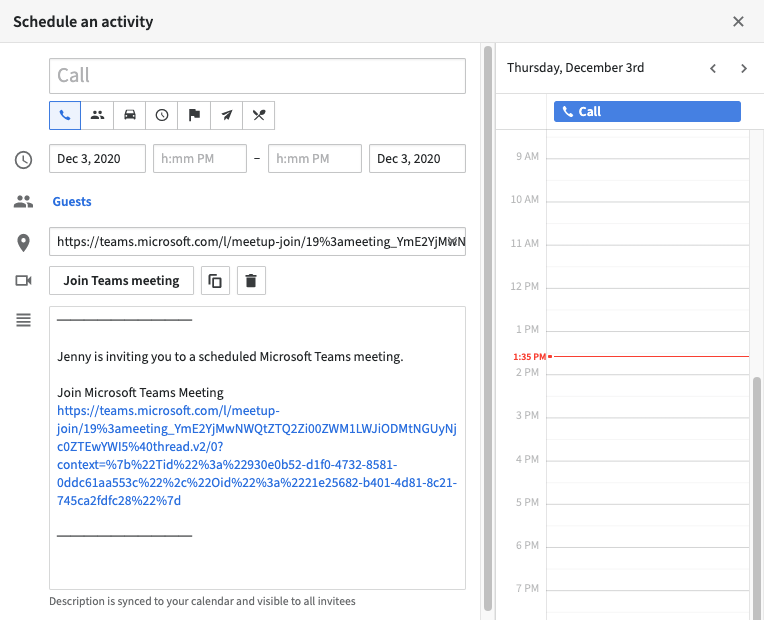Select the Email paper plane activity type
The image size is (764, 620).
pyautogui.click(x=227, y=116)
